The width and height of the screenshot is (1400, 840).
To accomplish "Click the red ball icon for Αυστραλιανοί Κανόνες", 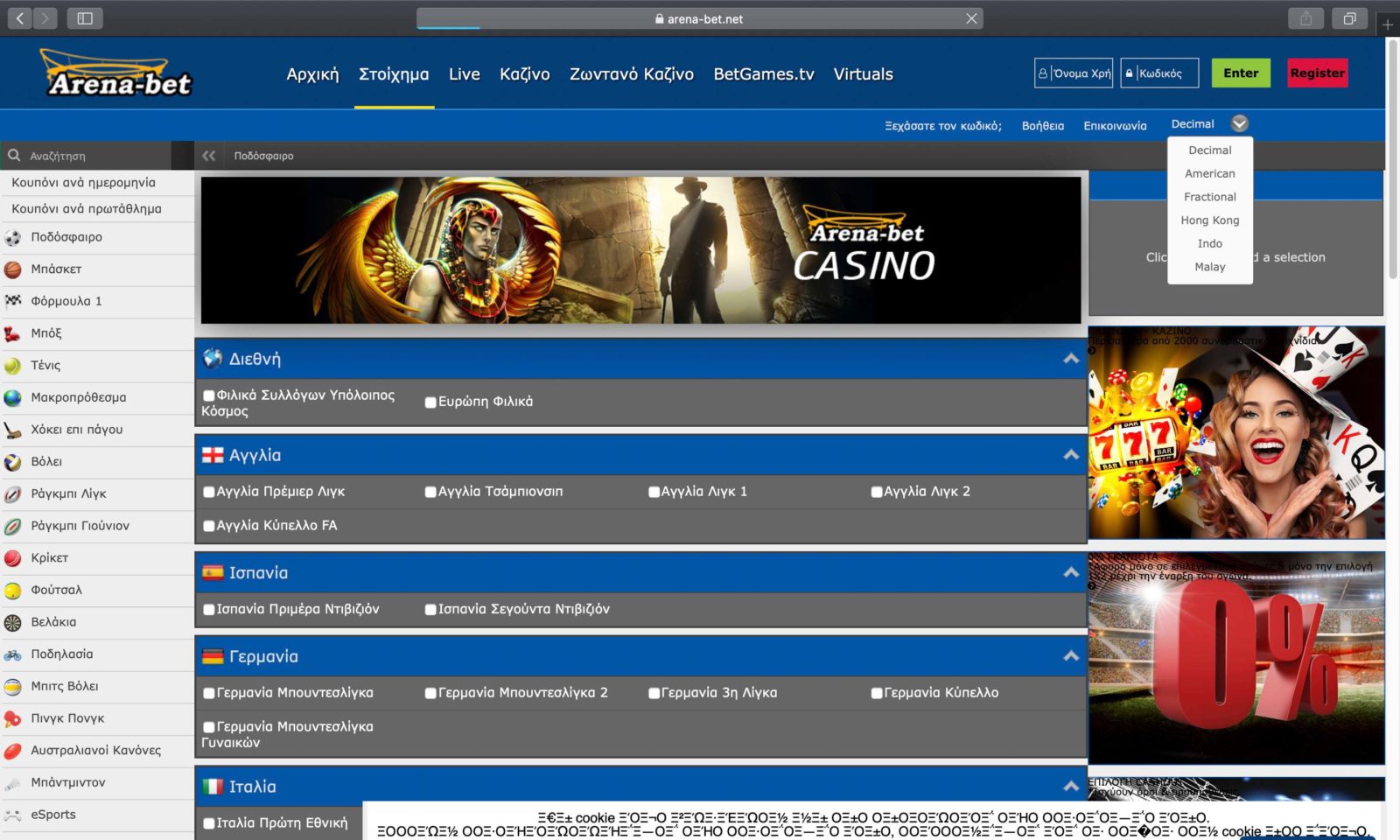I will 13,751.
